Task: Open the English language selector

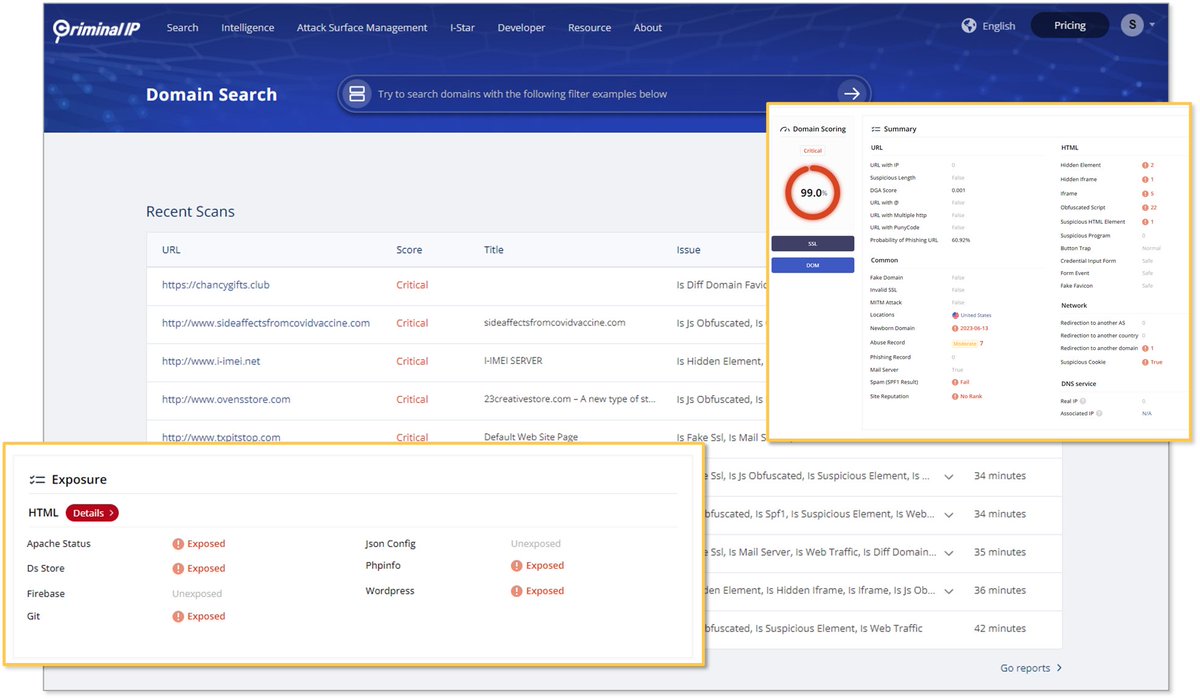Action: click(x=998, y=26)
